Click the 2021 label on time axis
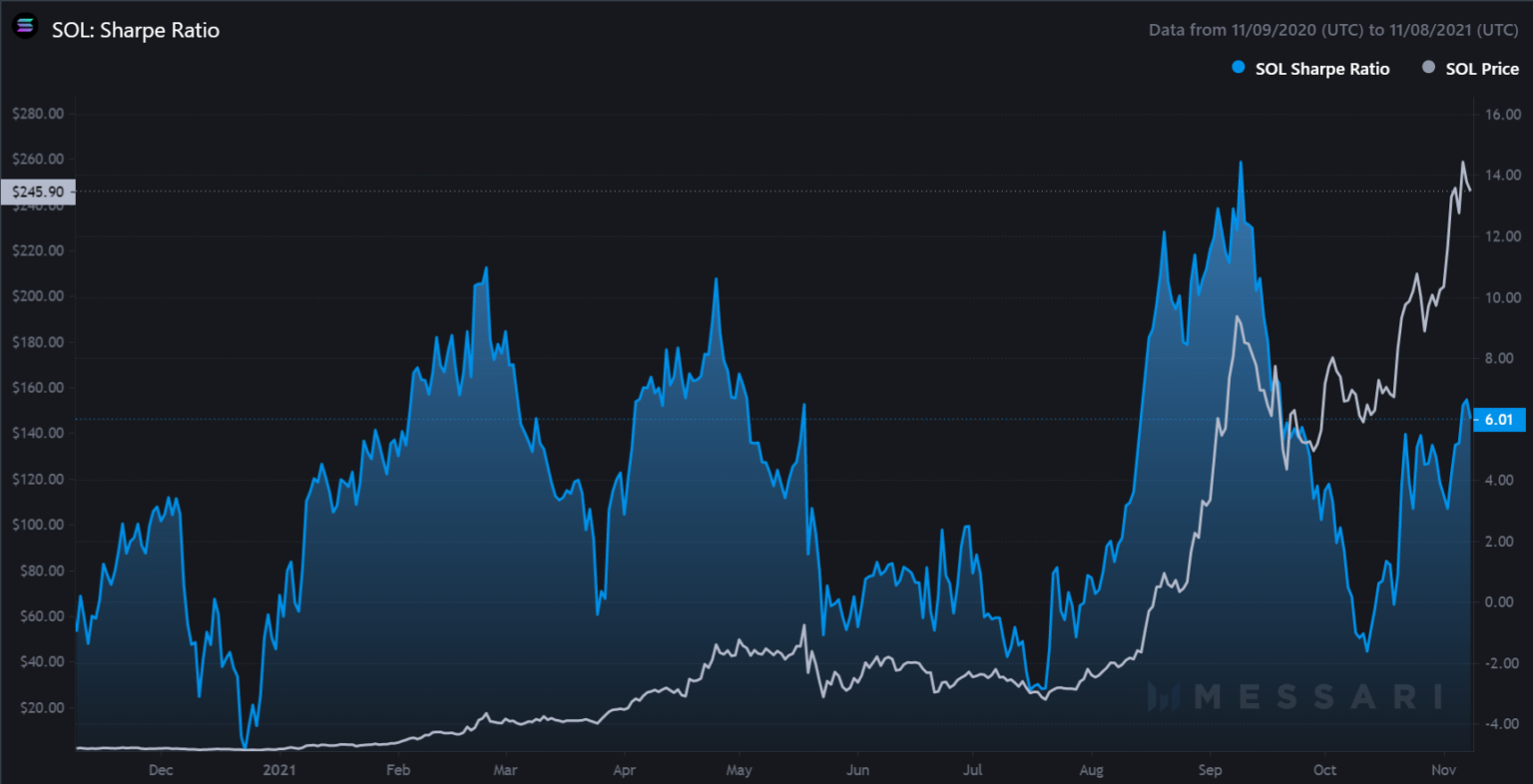 coord(278,770)
